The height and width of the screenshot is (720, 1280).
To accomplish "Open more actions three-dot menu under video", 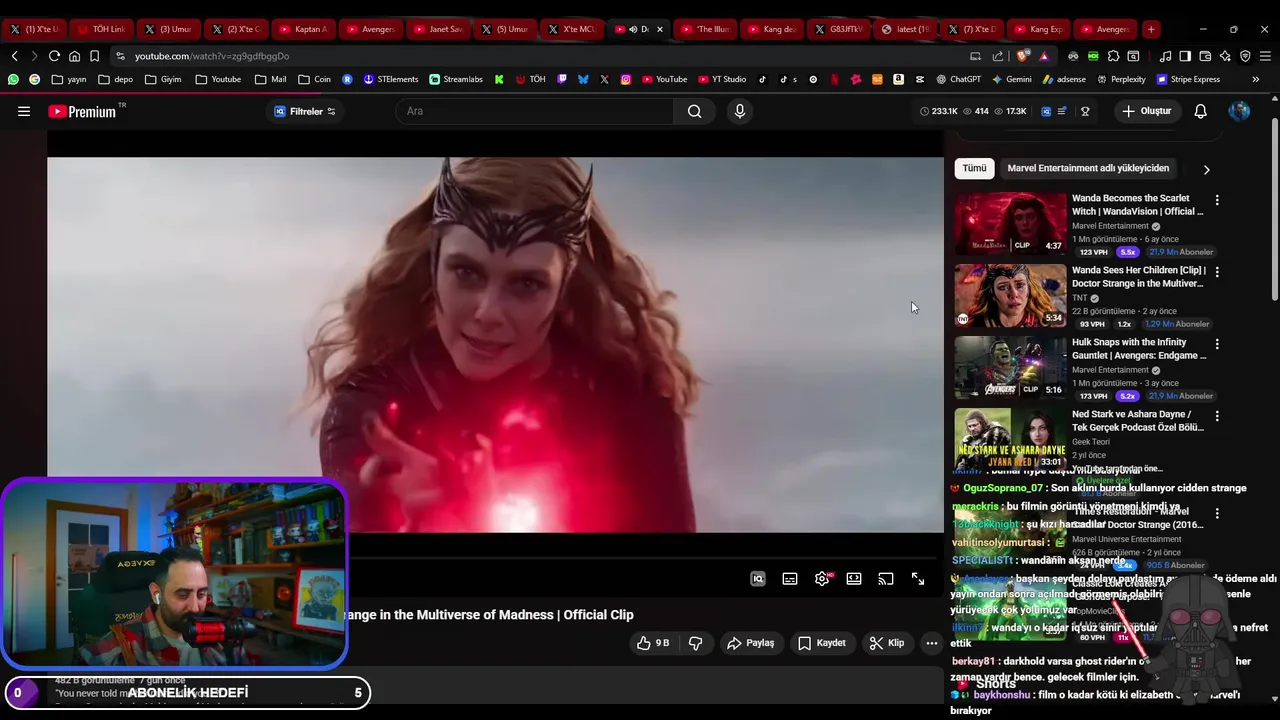I will 932,643.
